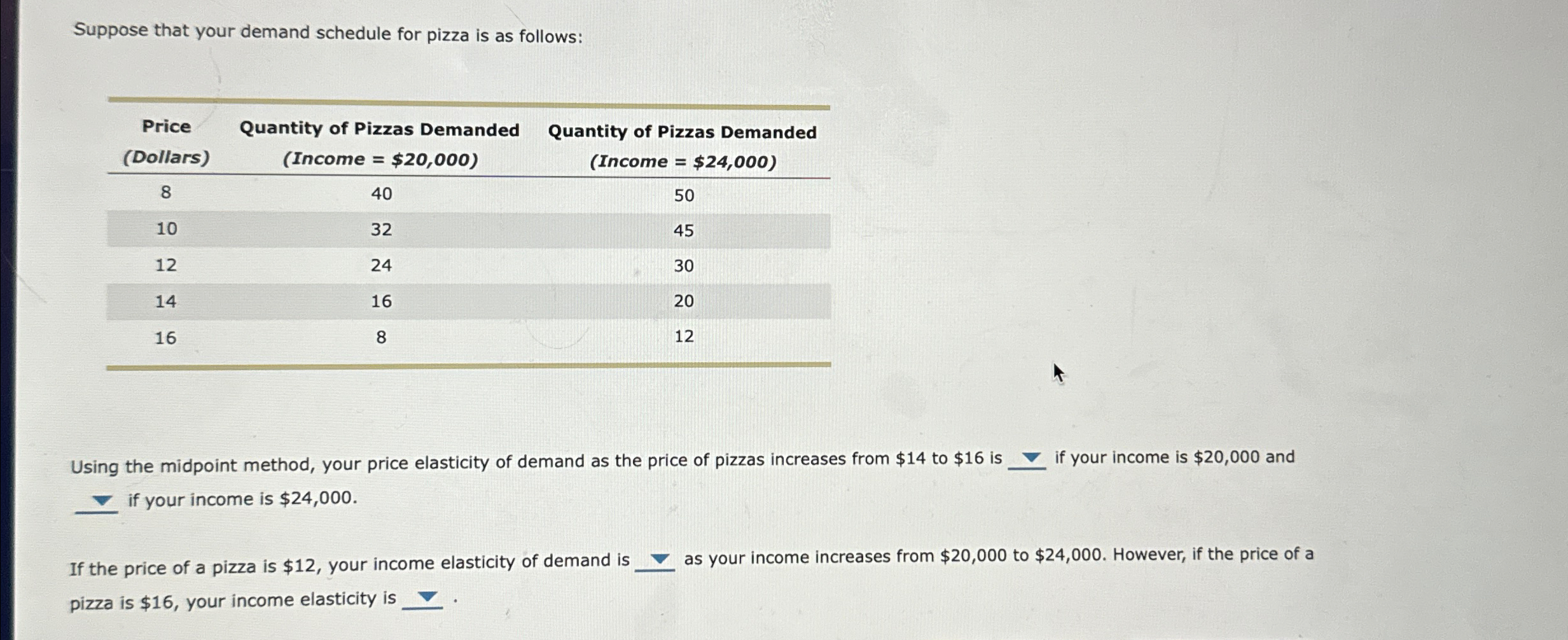Click the value 30 under Income $24,000
The width and height of the screenshot is (1568, 640).
click(x=684, y=267)
